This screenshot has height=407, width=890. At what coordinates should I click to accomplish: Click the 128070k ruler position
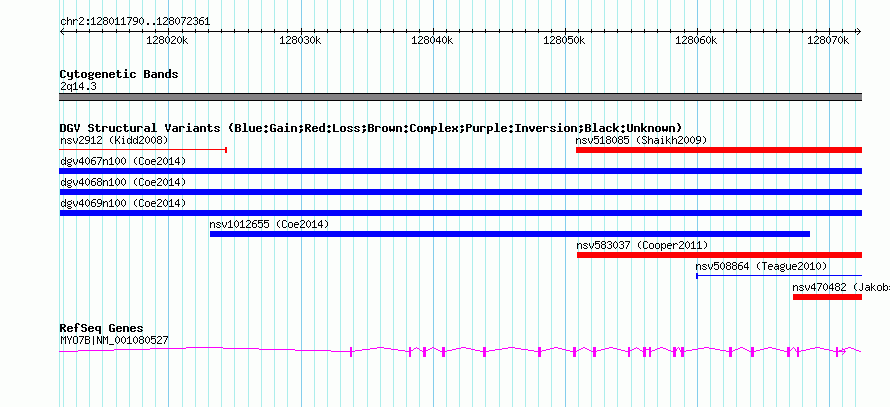(828, 40)
